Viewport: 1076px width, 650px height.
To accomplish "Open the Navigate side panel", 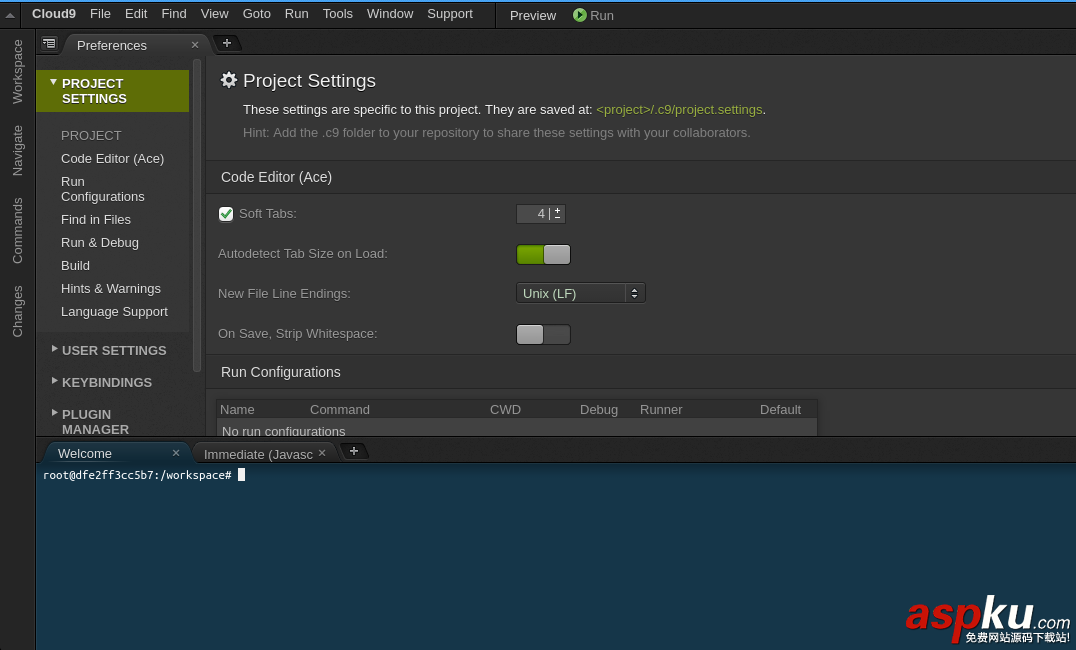I will [17, 150].
